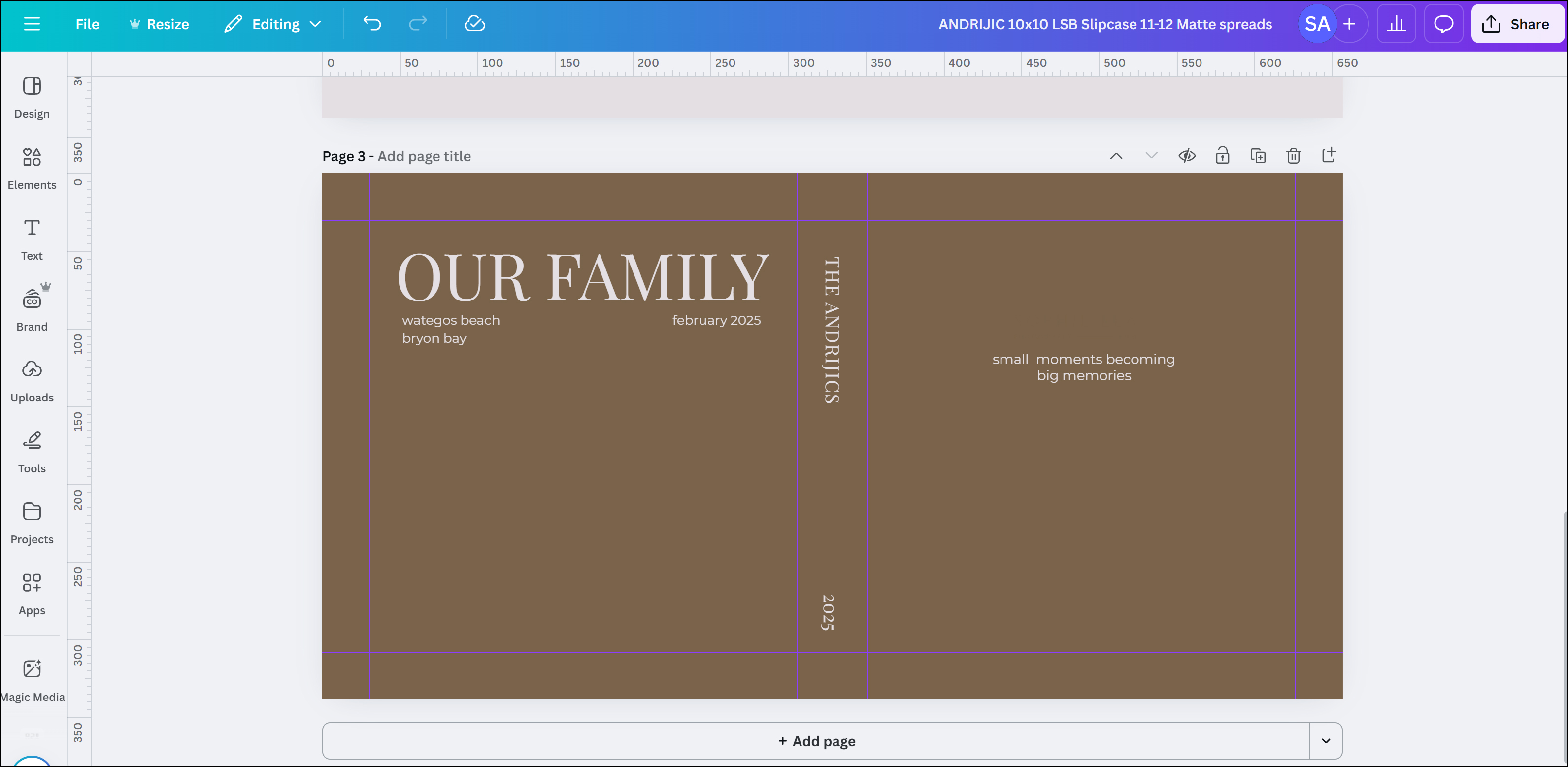Open the Apps panel
This screenshot has width=1568, height=767.
(32, 594)
